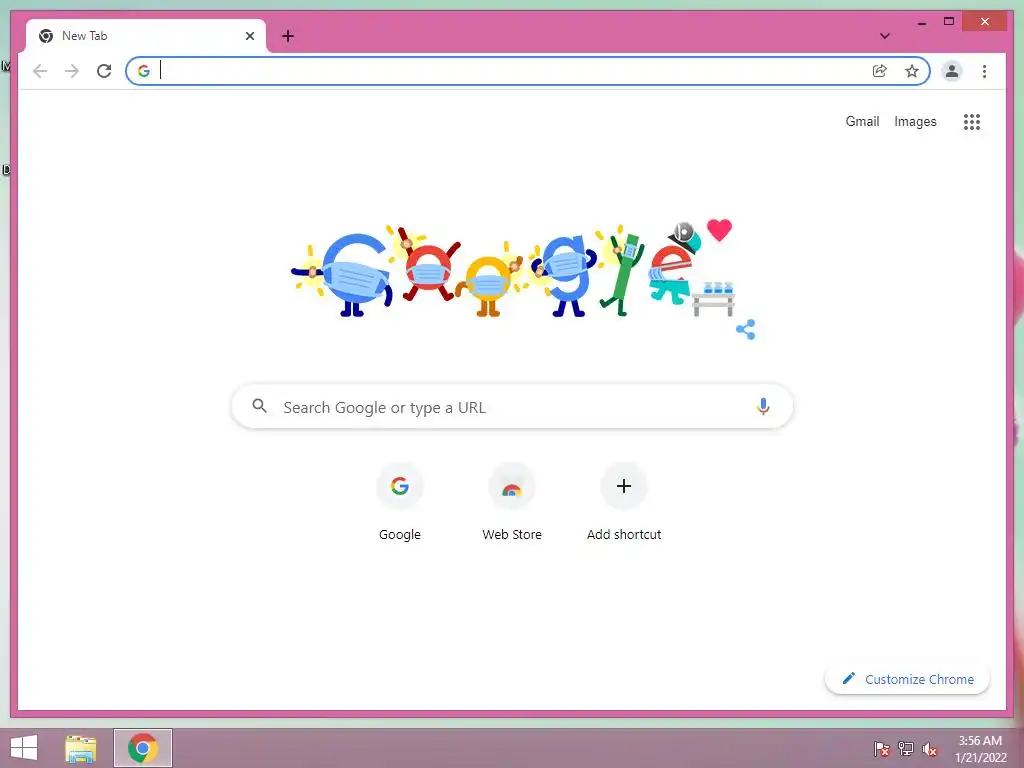The height and width of the screenshot is (768, 1024).
Task: Share this page icon in address bar
Action: pos(880,71)
